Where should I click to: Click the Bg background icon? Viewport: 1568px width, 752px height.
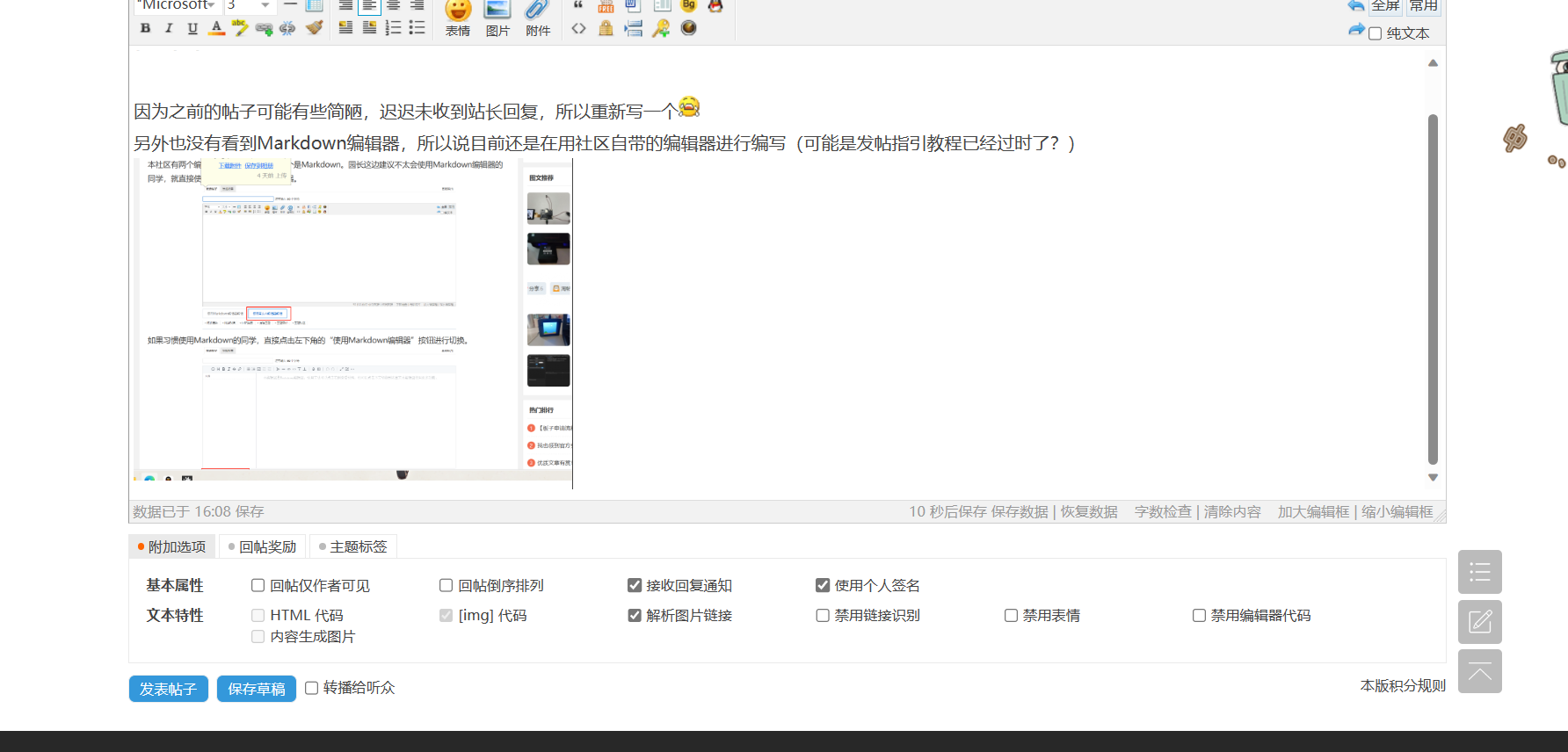coord(689,5)
